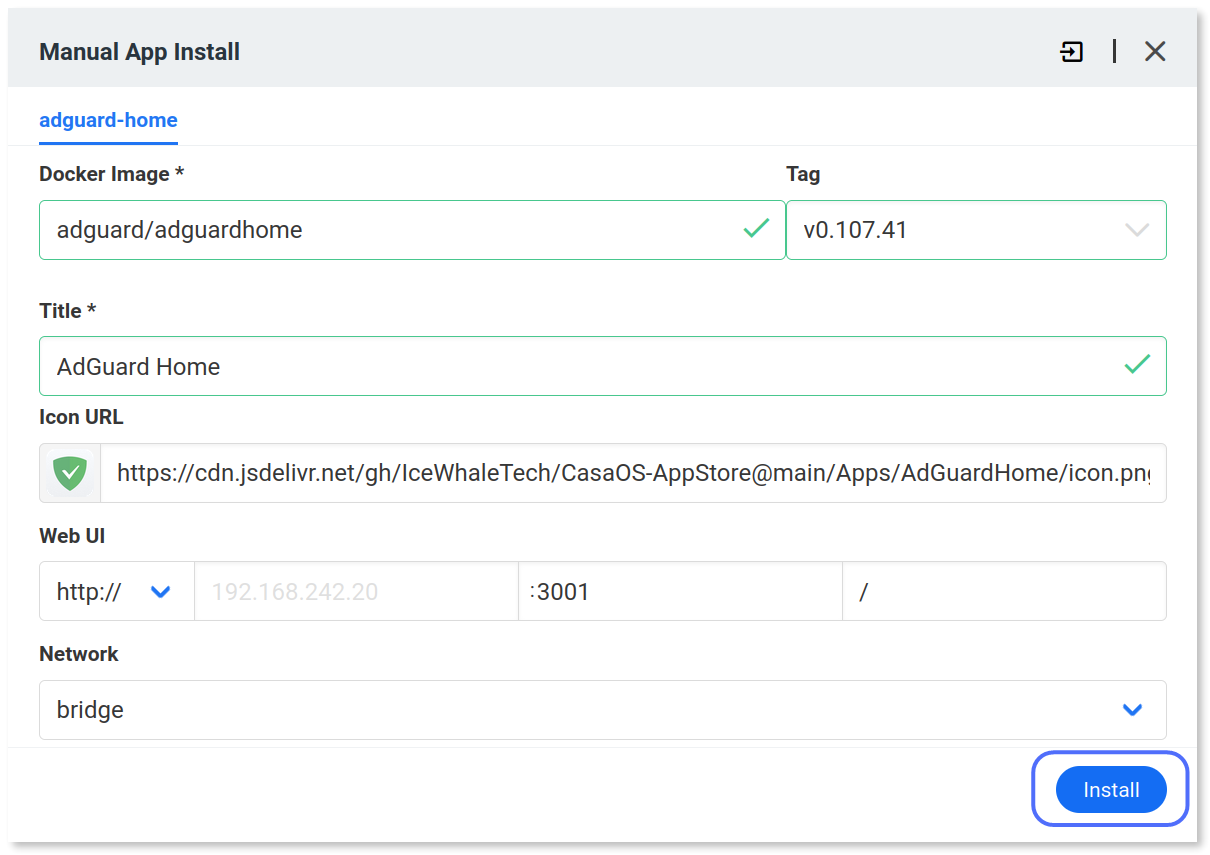The width and height of the screenshot is (1210, 855).
Task: Click the gray chevron on the Tag dropdown
Action: (x=1136, y=230)
